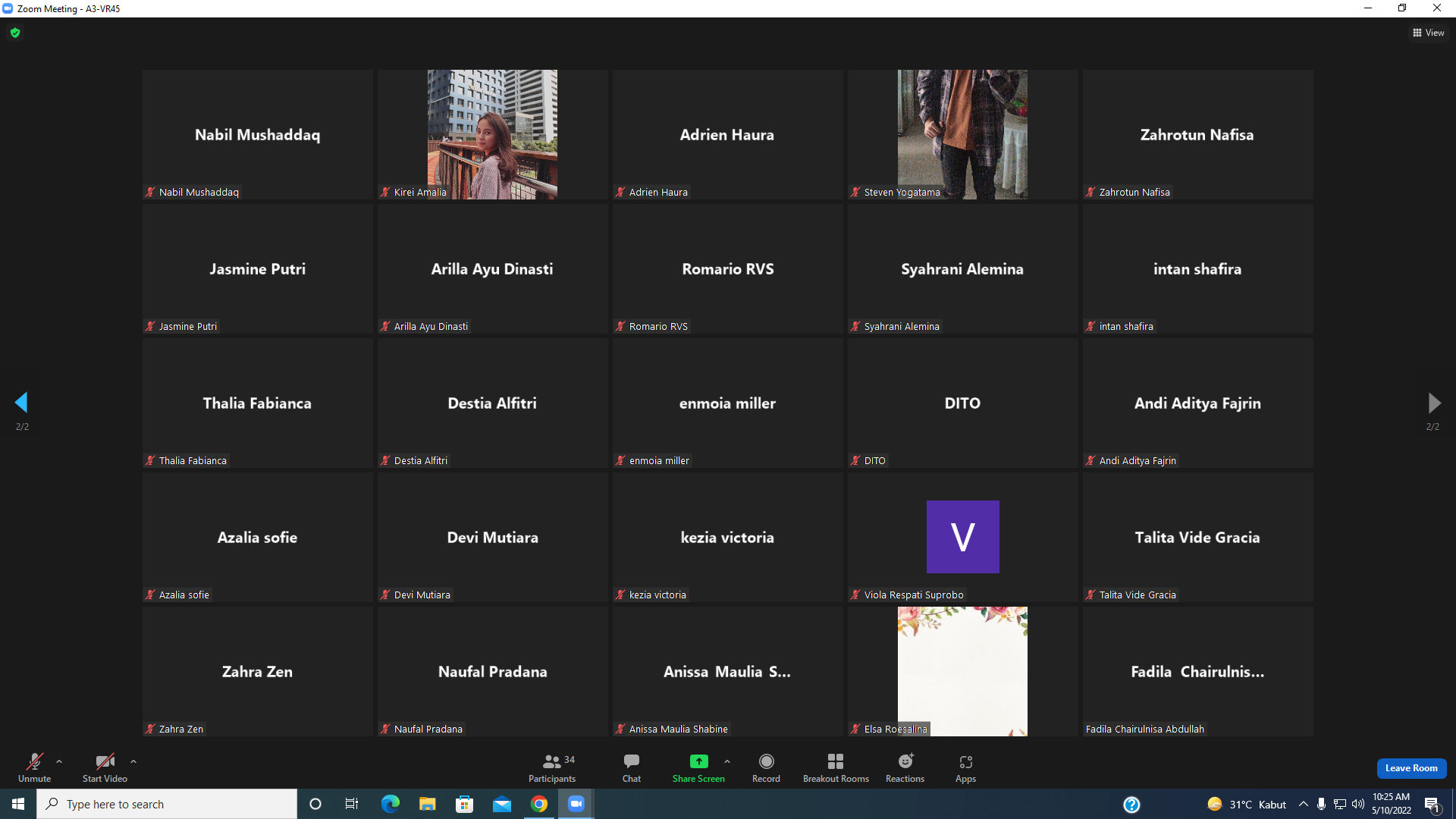Image resolution: width=1456 pixels, height=819 pixels.
Task: Expand share screen options arrow
Action: point(727,761)
